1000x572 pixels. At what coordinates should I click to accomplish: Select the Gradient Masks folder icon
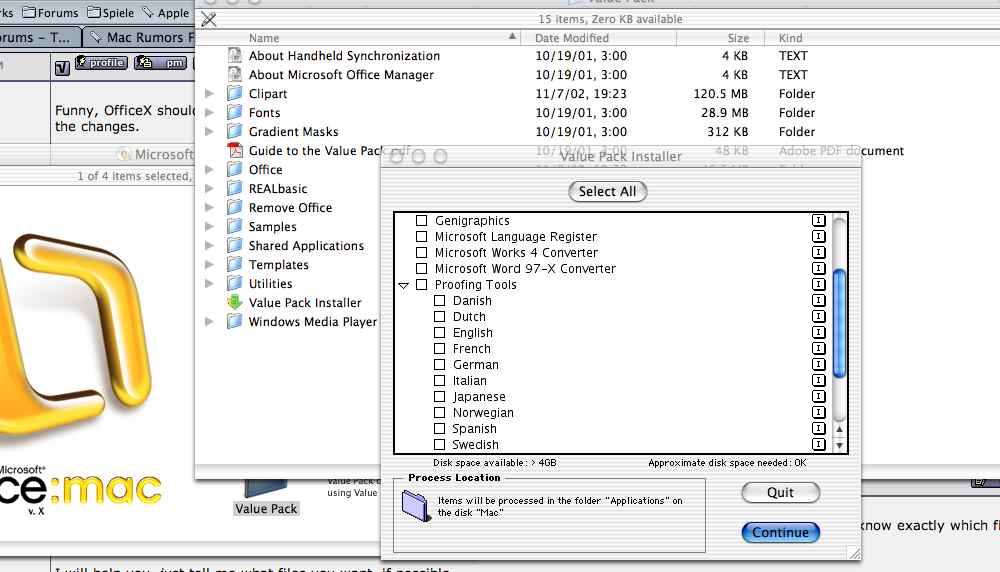pyautogui.click(x=235, y=131)
